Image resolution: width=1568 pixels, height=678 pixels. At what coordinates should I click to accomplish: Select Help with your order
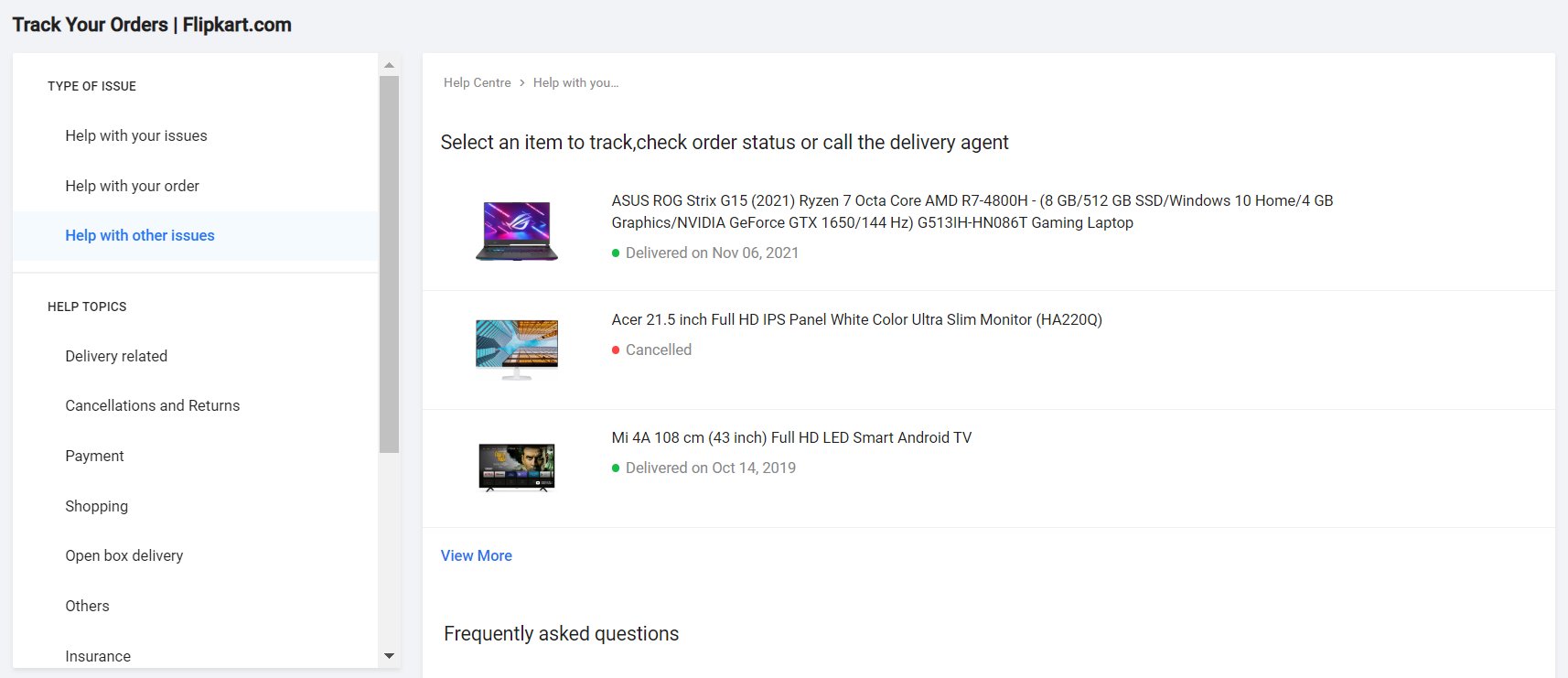tap(132, 186)
